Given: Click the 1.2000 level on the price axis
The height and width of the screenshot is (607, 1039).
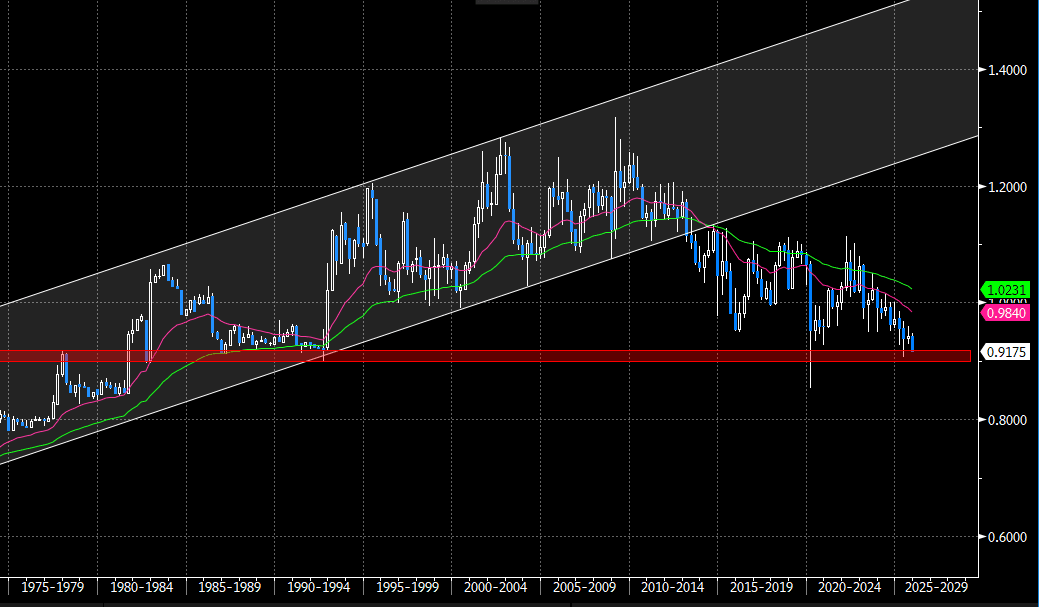Looking at the screenshot, I should click(1005, 187).
